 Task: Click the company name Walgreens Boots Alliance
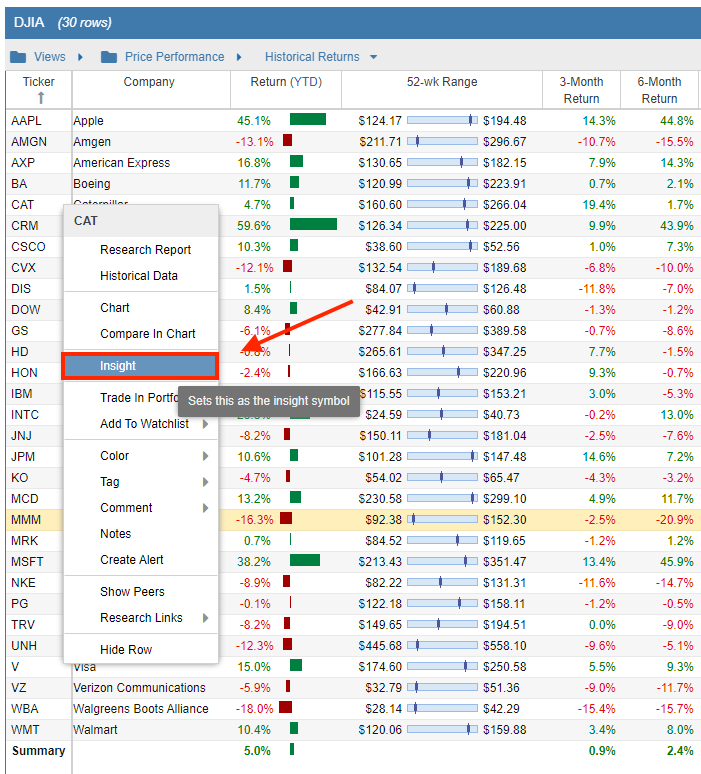(141, 709)
